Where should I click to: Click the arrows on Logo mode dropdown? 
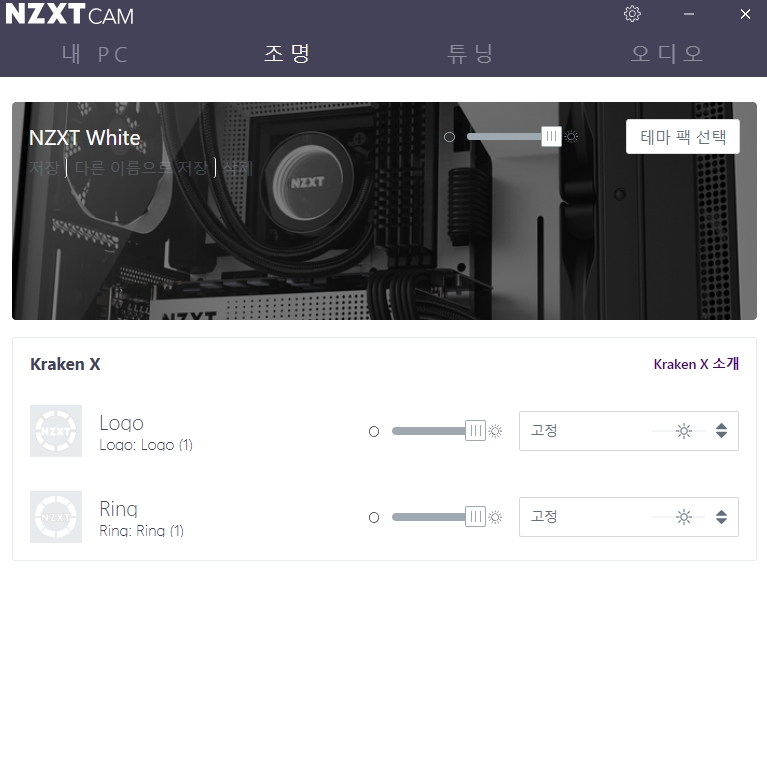click(x=721, y=431)
